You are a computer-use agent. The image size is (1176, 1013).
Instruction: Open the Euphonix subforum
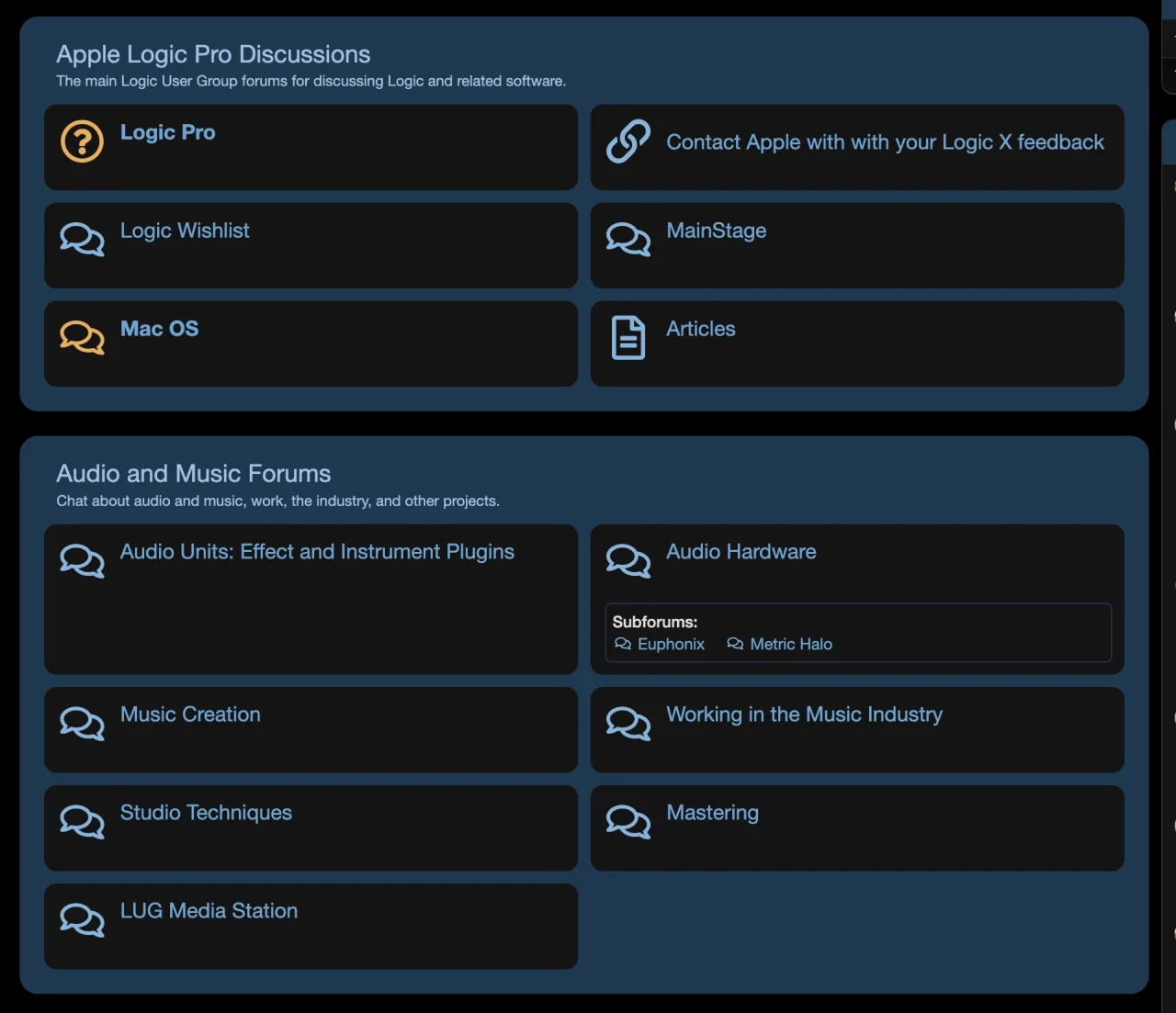coord(671,644)
